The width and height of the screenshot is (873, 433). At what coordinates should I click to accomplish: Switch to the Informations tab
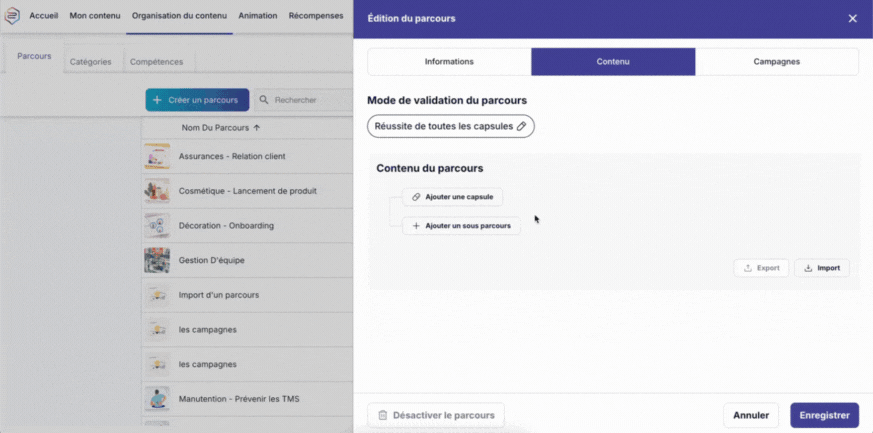(449, 62)
